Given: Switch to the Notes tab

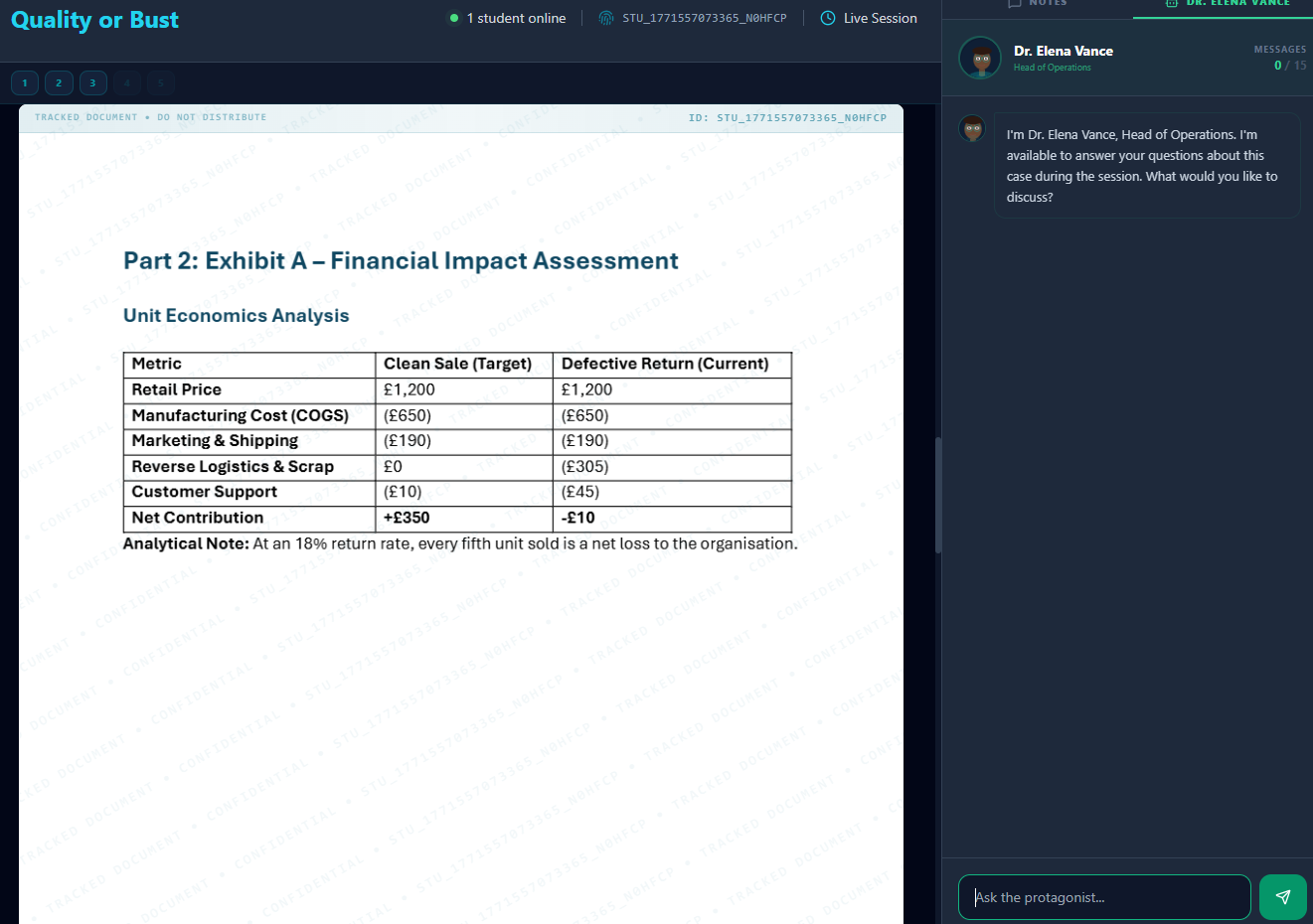Looking at the screenshot, I should (1037, 4).
